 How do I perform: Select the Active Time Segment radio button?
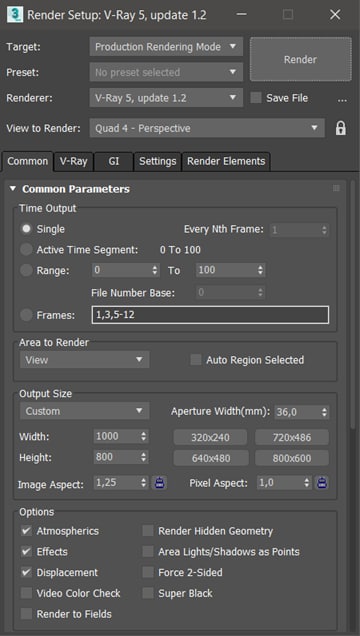coord(26,249)
